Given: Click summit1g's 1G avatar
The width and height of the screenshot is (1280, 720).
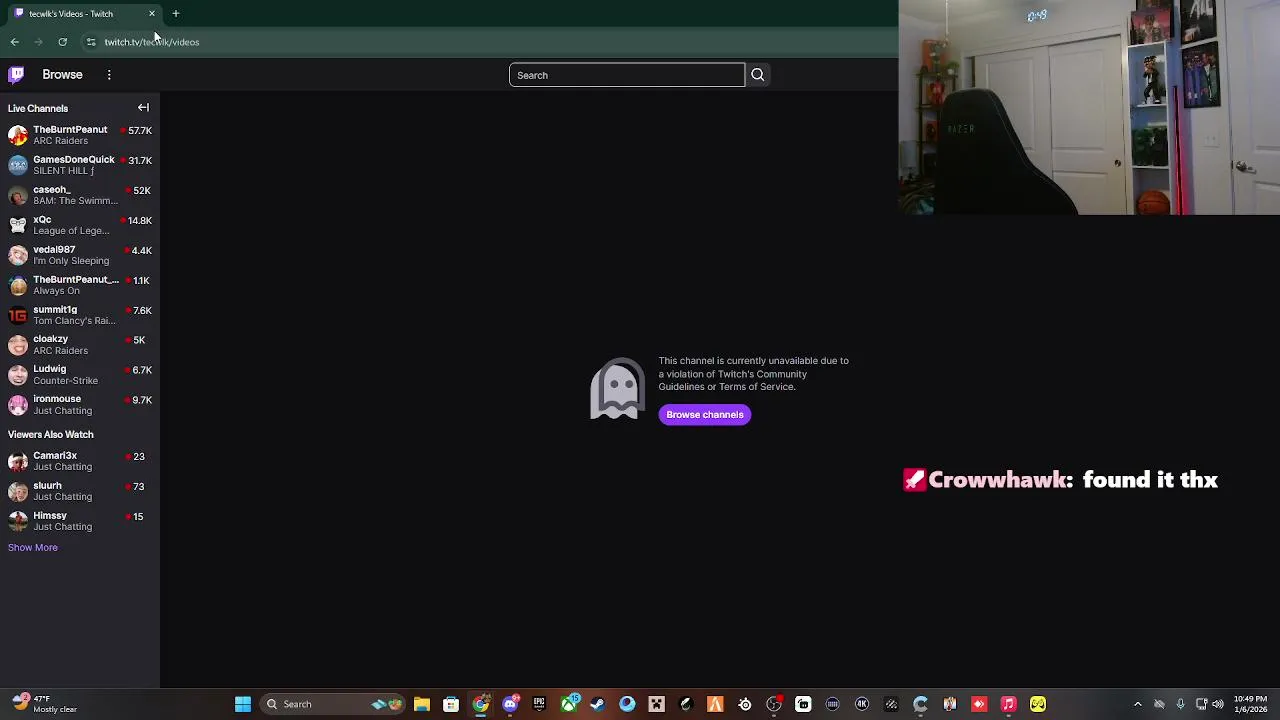Looking at the screenshot, I should (x=18, y=315).
